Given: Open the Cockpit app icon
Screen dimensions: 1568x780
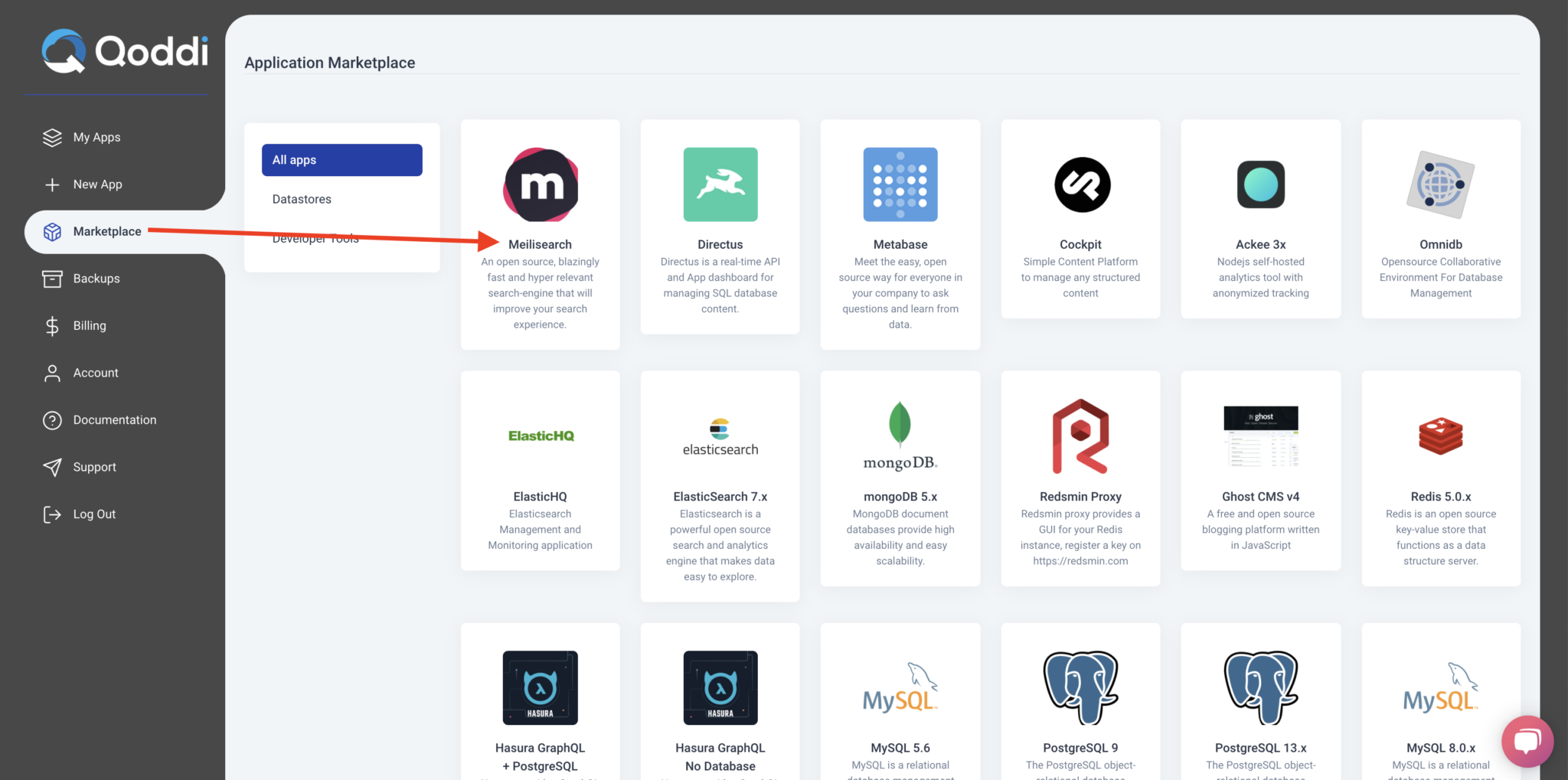Looking at the screenshot, I should pyautogui.click(x=1080, y=184).
